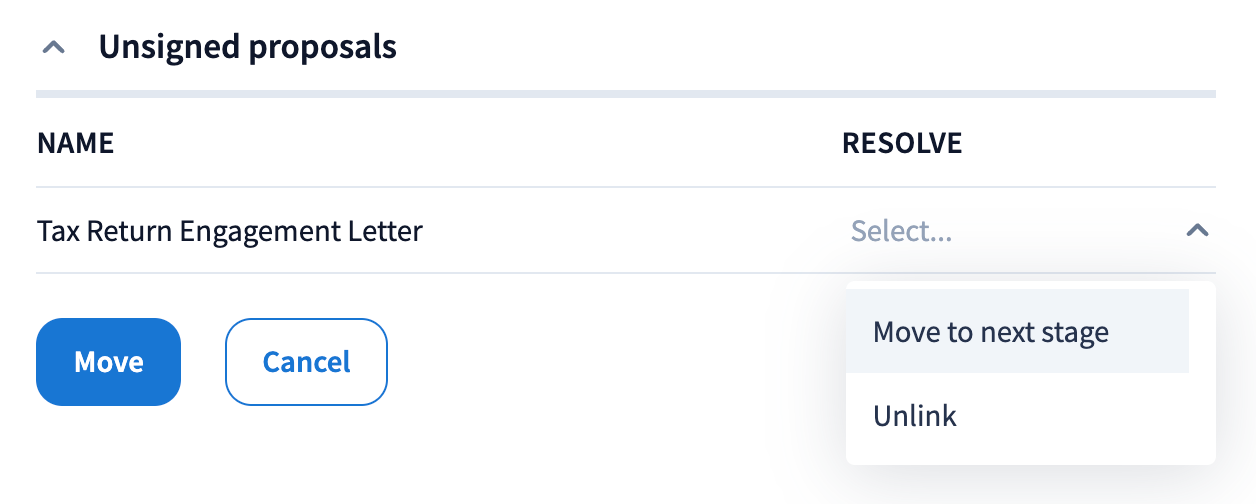Select the Tax Return Engagement Letter row
Image resolution: width=1256 pixels, height=504 pixels.
pyautogui.click(x=230, y=232)
